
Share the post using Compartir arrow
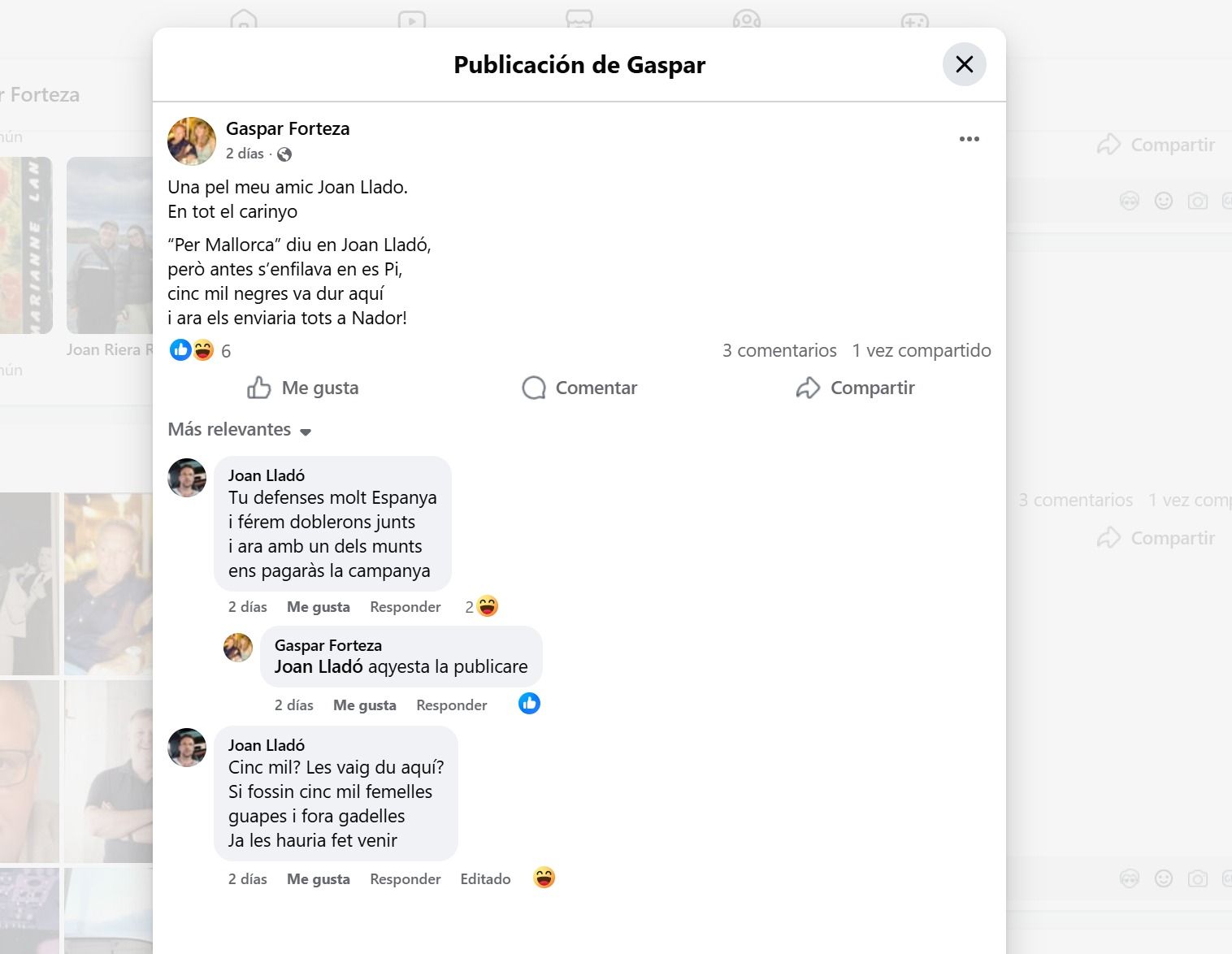click(x=856, y=388)
